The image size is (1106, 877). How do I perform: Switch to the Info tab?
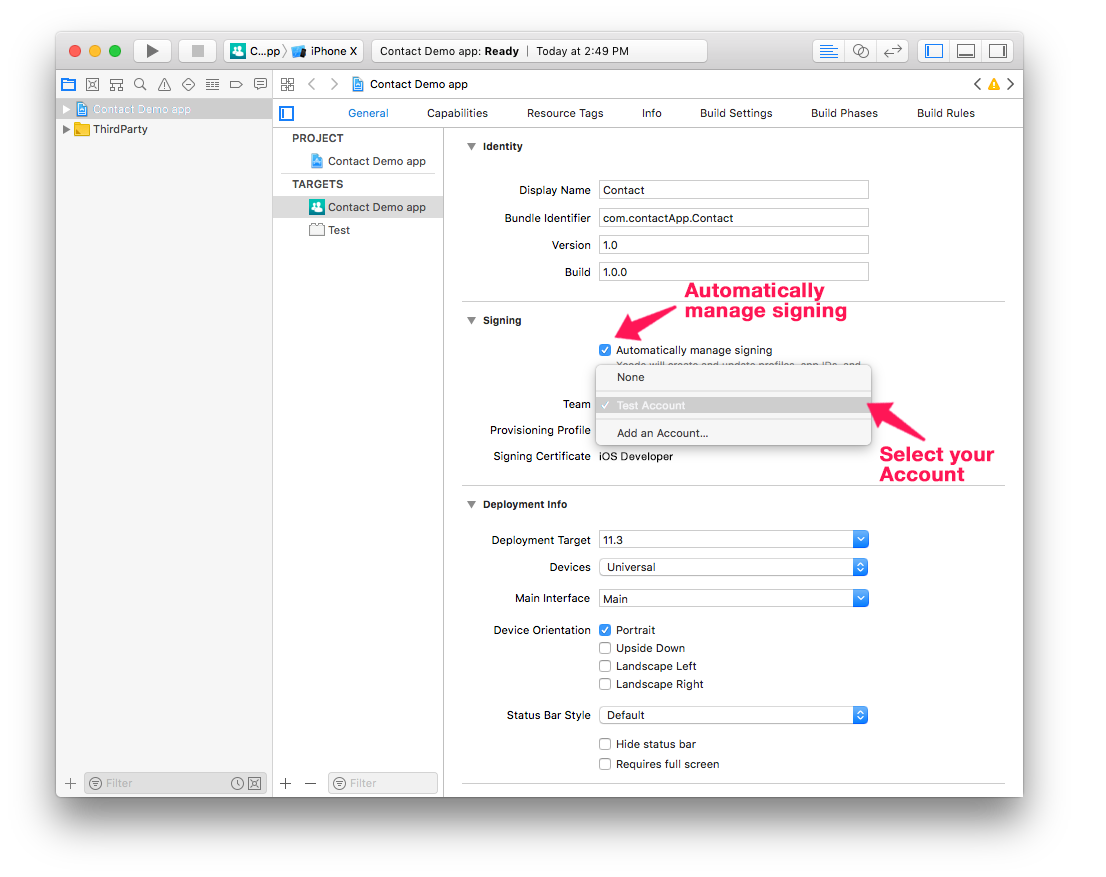(652, 113)
